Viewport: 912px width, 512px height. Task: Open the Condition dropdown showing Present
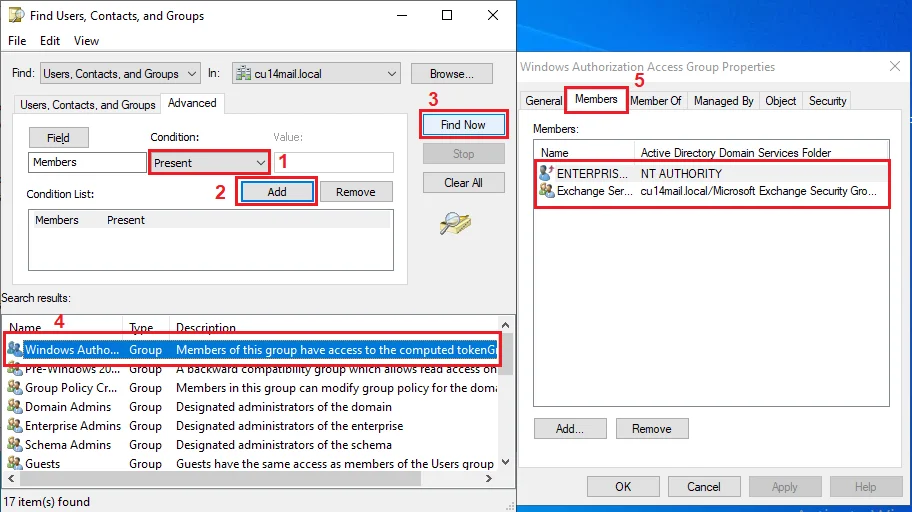(x=209, y=162)
